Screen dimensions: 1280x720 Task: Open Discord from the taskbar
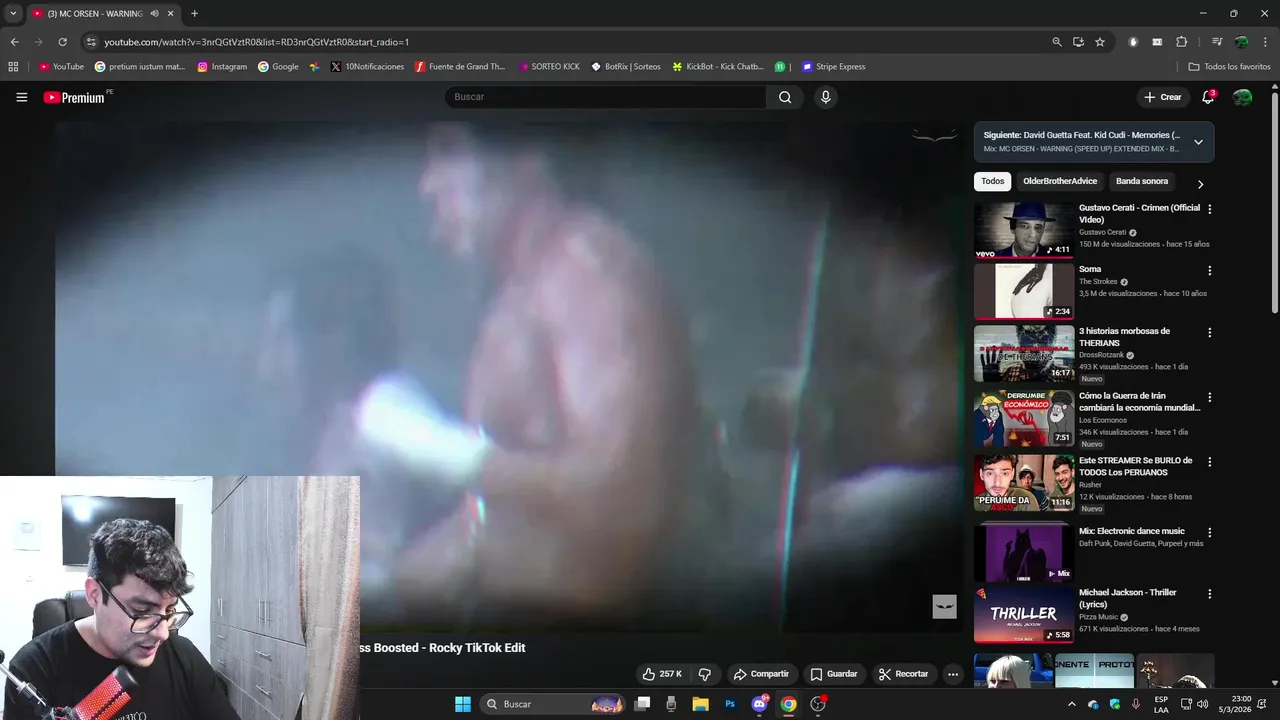point(759,704)
